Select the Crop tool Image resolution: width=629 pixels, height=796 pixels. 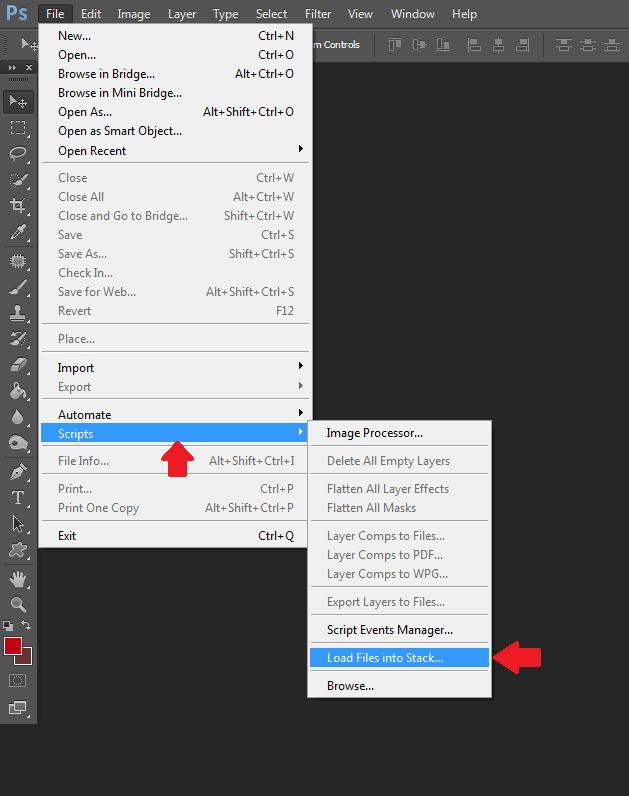coord(18,206)
